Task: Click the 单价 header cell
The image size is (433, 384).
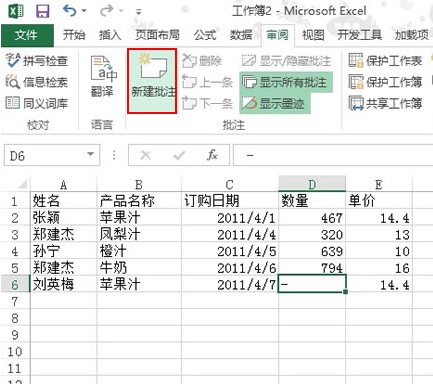Action: 379,201
